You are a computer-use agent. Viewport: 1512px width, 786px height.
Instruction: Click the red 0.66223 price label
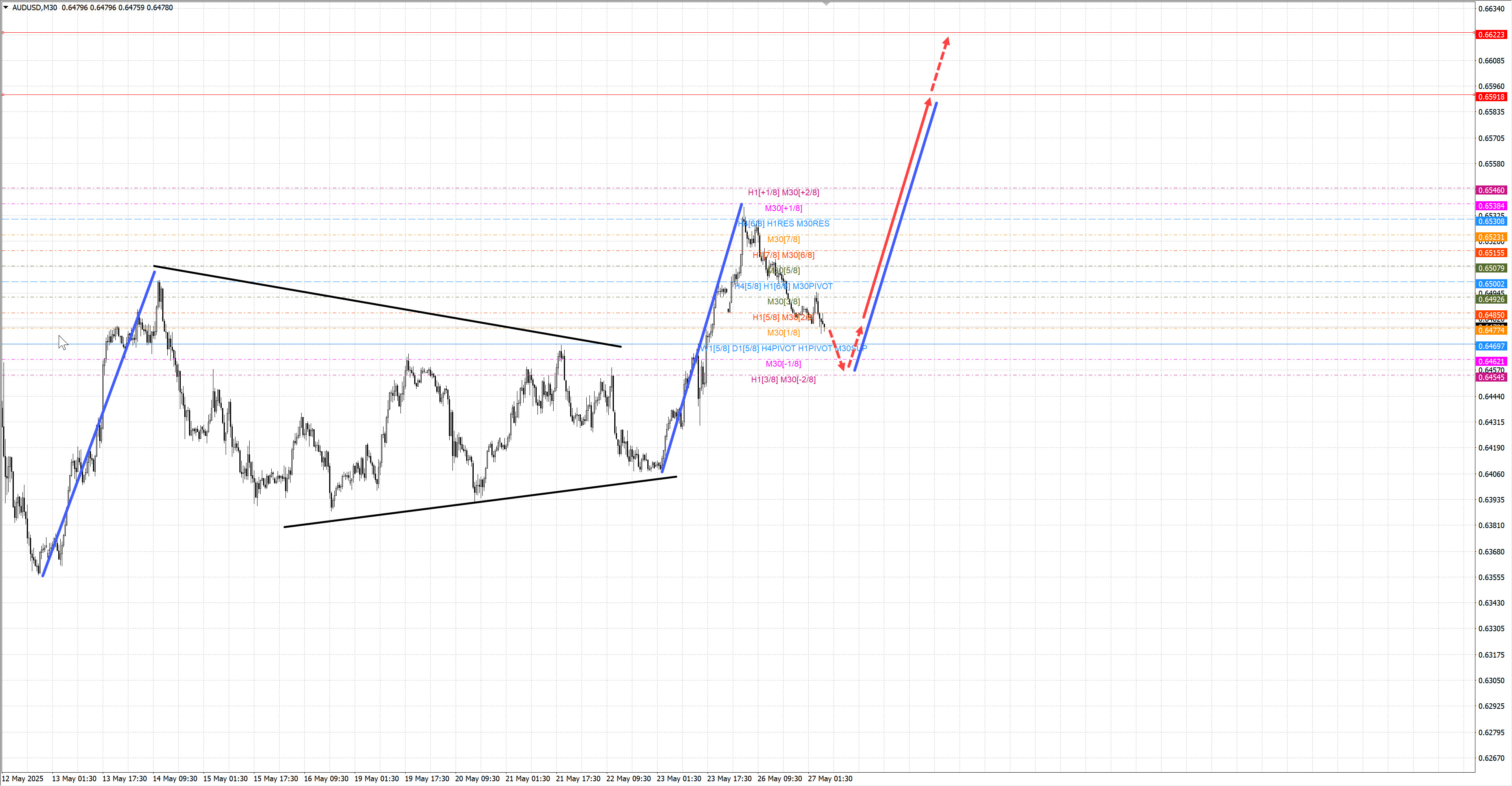pos(1491,35)
